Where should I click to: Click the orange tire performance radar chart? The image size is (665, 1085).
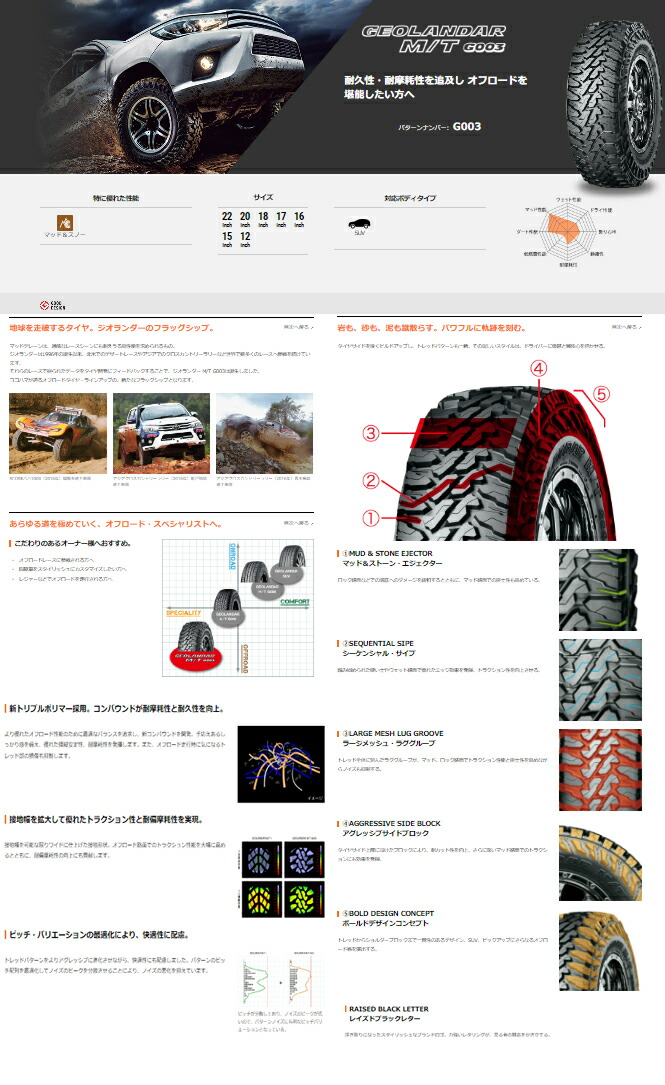point(567,231)
